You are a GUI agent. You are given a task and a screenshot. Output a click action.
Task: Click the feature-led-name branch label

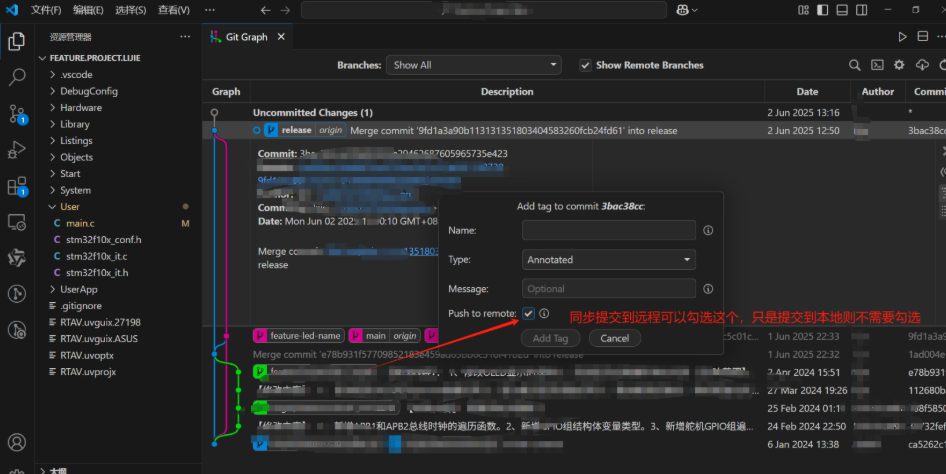coord(298,336)
